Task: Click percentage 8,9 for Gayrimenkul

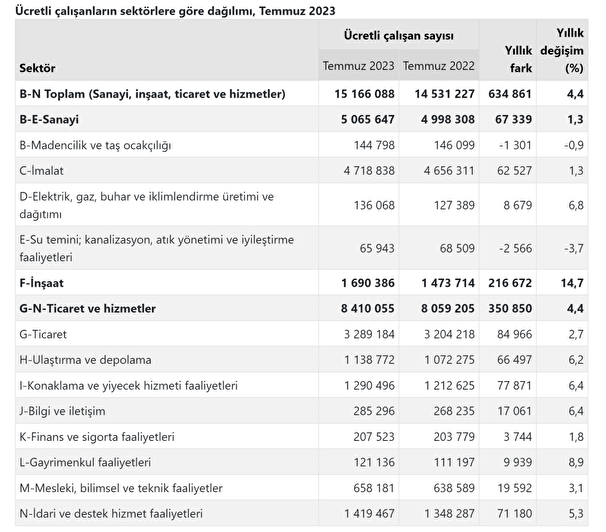Action: pos(576,462)
